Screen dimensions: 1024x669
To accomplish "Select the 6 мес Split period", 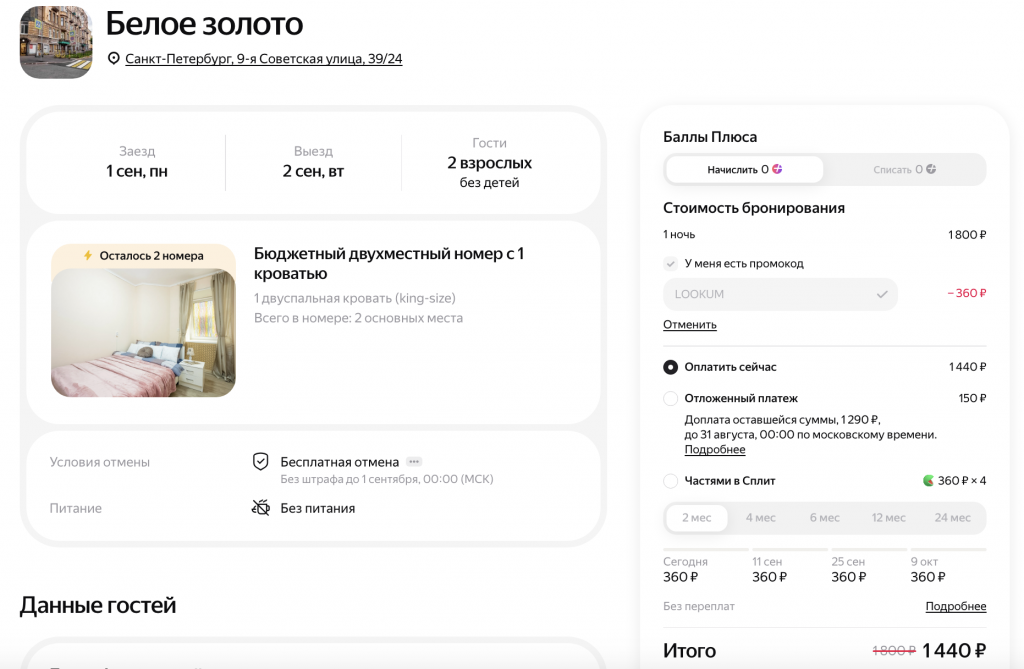I will click(825, 518).
